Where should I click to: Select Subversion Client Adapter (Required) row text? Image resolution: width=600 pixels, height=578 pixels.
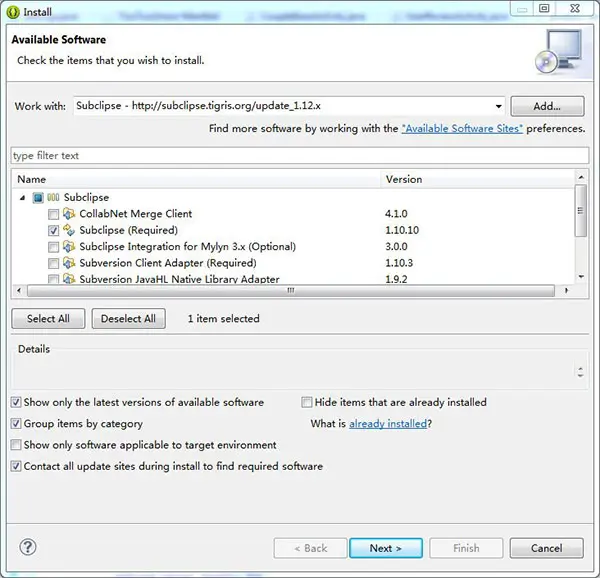pos(168,263)
